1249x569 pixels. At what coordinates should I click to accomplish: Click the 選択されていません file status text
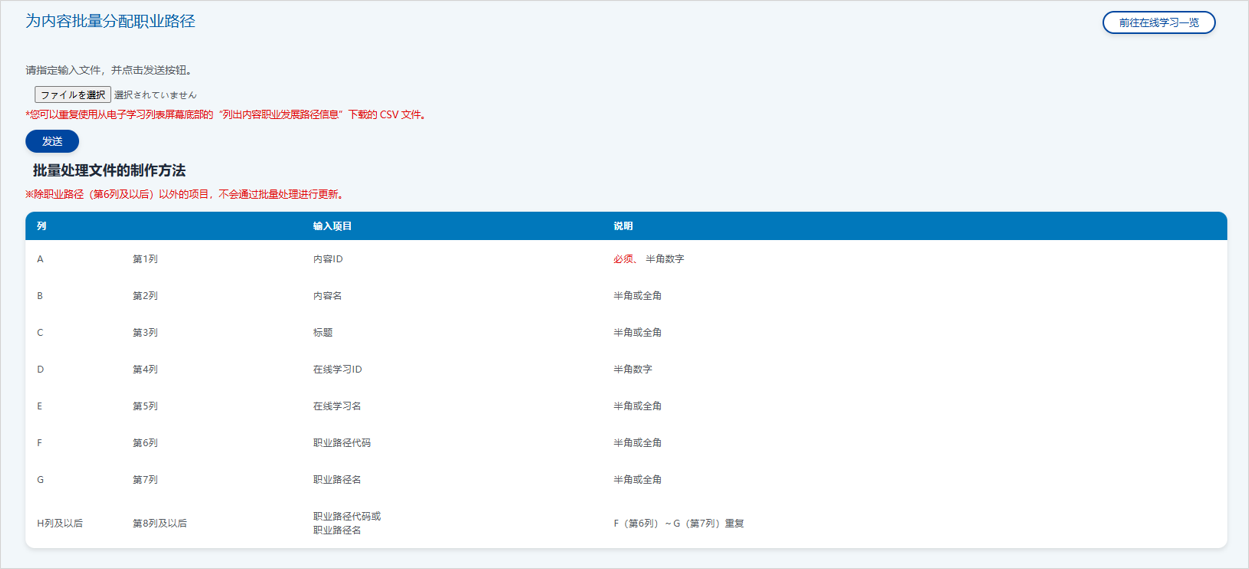155,95
